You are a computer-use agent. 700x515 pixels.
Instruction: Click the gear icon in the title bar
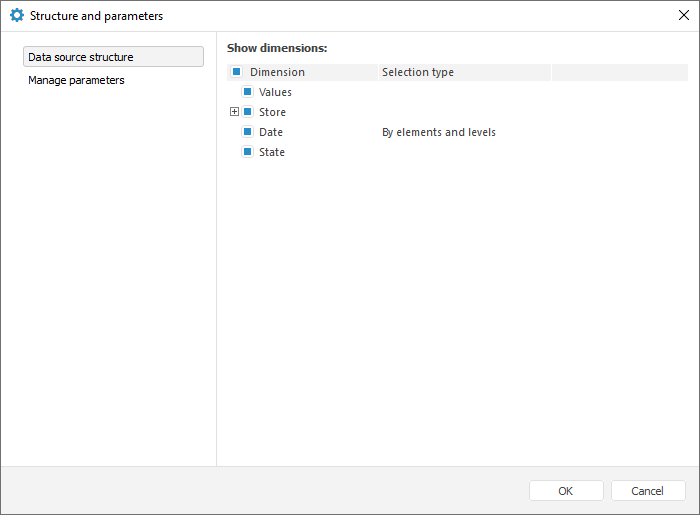[x=17, y=16]
